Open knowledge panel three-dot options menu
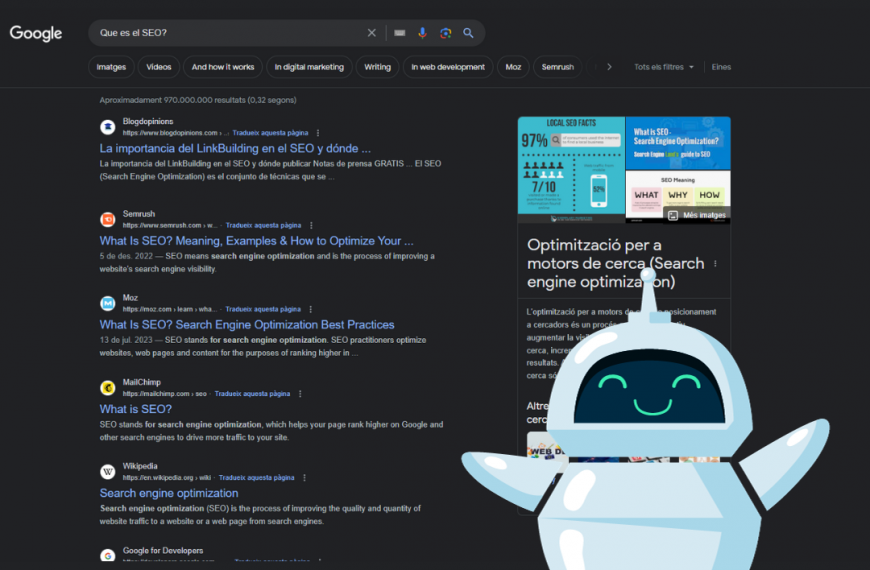 click(x=715, y=264)
